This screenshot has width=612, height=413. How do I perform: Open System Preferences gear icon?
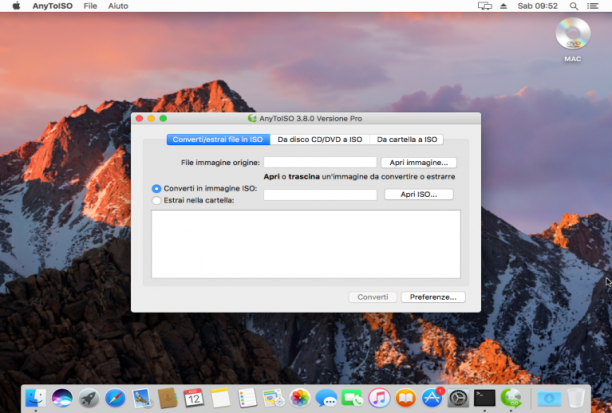coord(458,398)
